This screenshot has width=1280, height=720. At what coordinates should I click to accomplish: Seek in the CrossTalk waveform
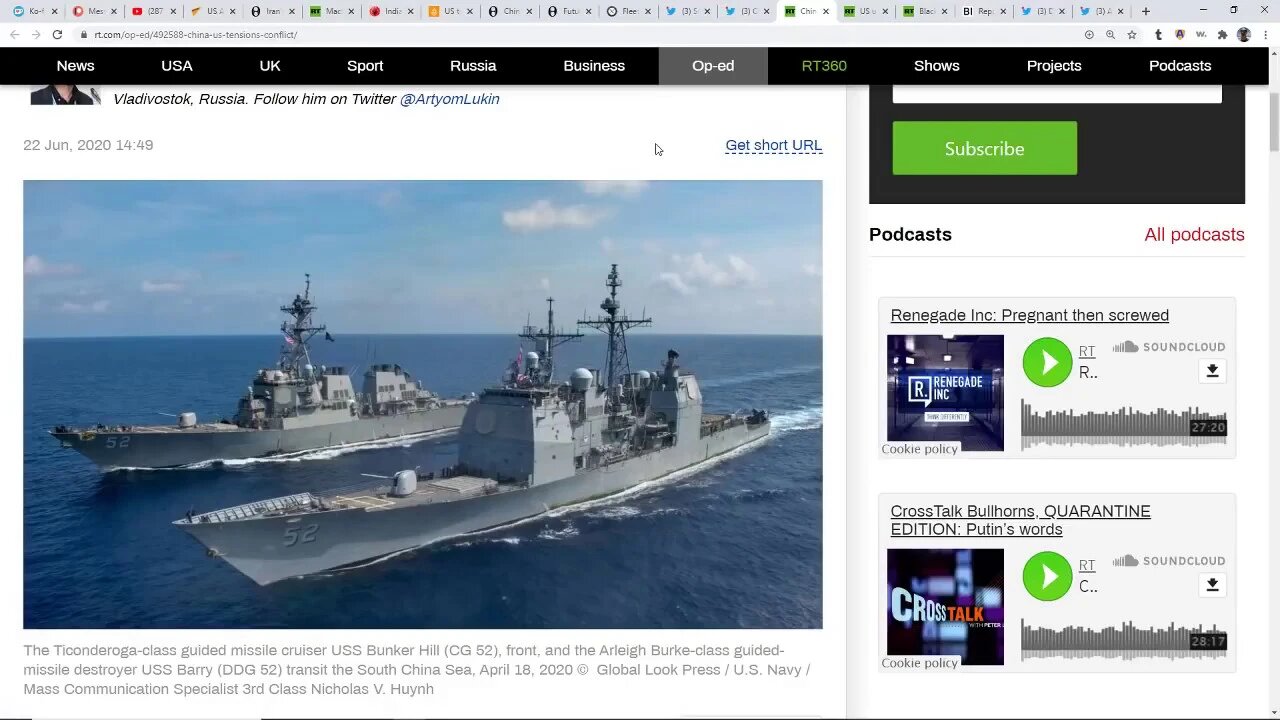1124,639
